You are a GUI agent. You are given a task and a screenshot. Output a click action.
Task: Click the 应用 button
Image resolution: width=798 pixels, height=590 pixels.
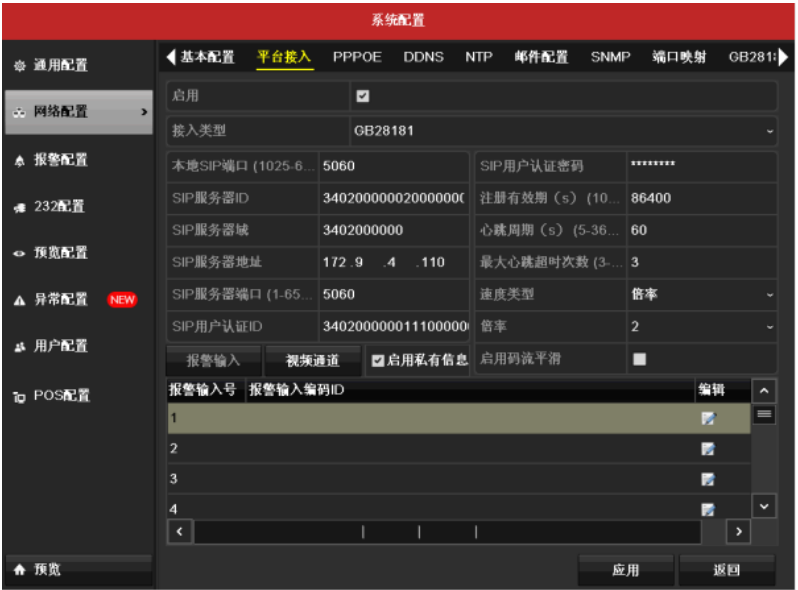[x=625, y=570]
